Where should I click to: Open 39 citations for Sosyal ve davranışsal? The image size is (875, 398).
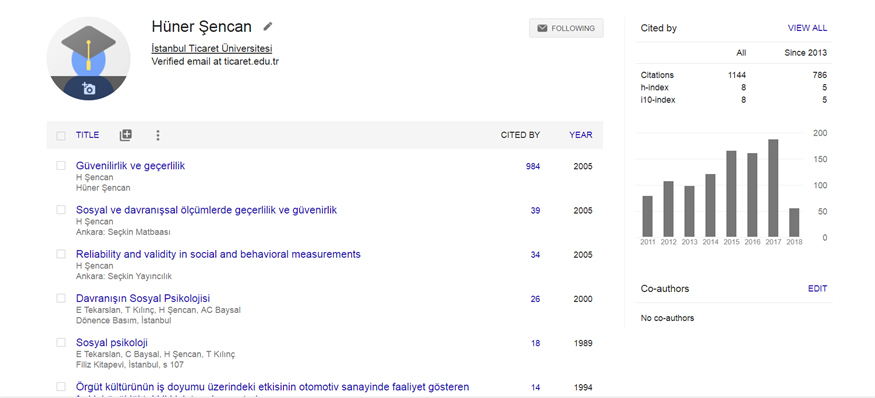tap(535, 210)
